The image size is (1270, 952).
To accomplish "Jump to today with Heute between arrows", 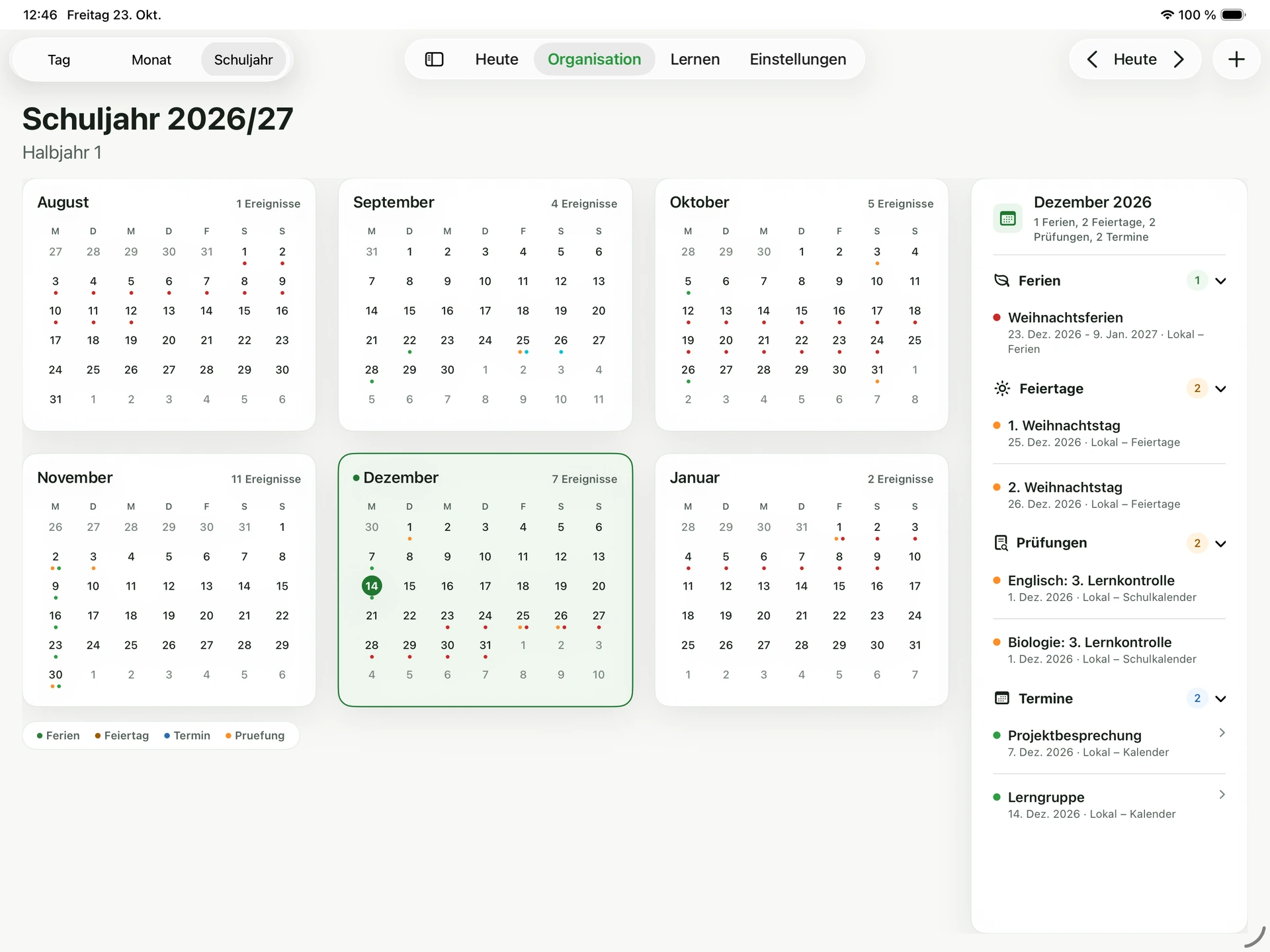I will [x=1135, y=59].
